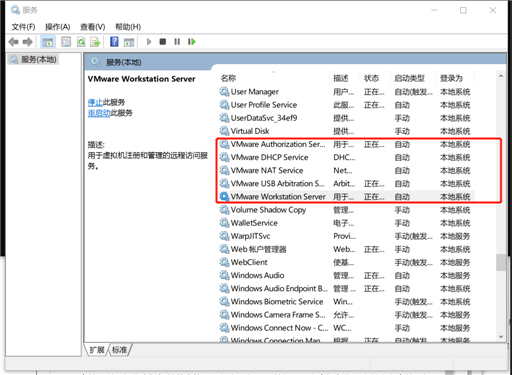Pause the service with the pause icon
The width and height of the screenshot is (512, 375).
177,42
